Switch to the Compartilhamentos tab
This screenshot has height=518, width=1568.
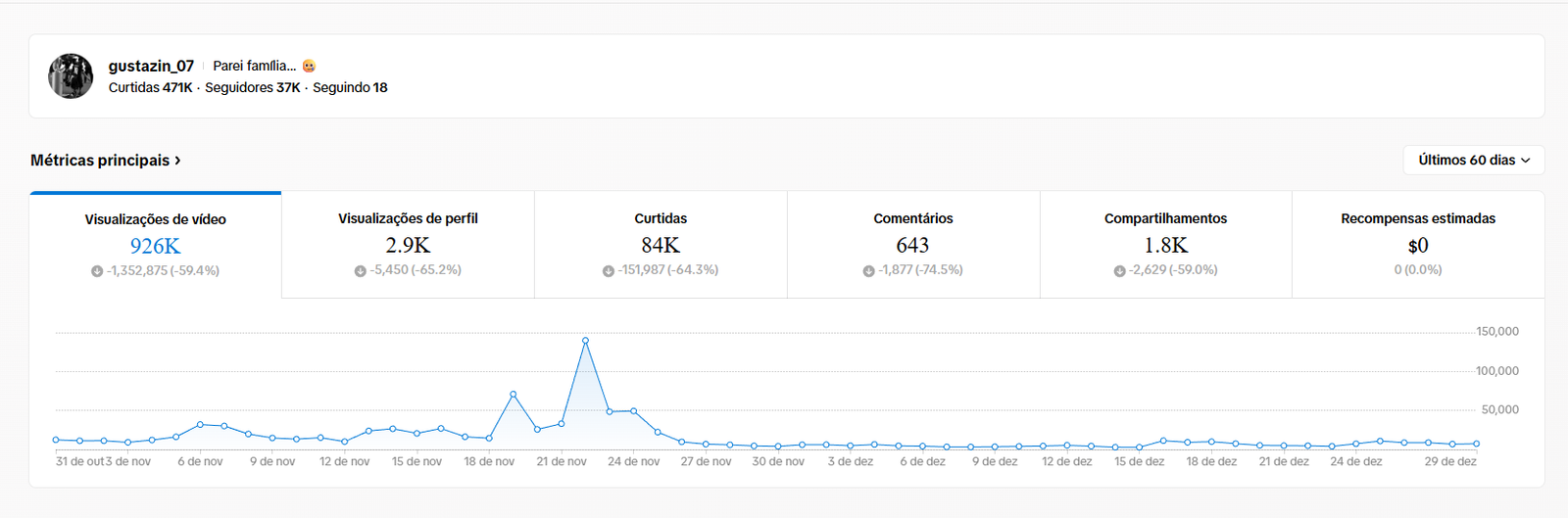(1165, 245)
